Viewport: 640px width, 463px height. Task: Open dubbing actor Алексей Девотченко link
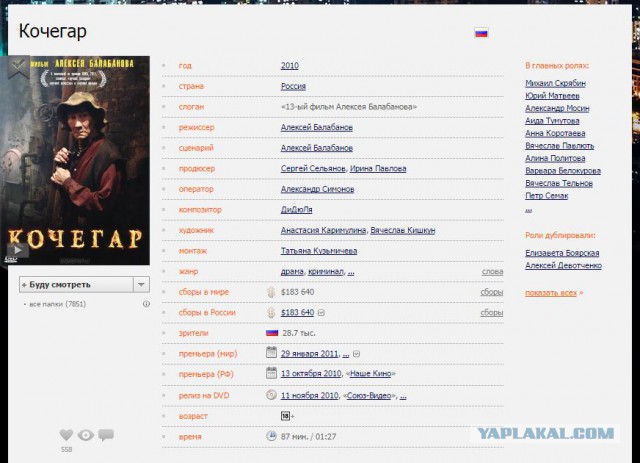click(563, 265)
